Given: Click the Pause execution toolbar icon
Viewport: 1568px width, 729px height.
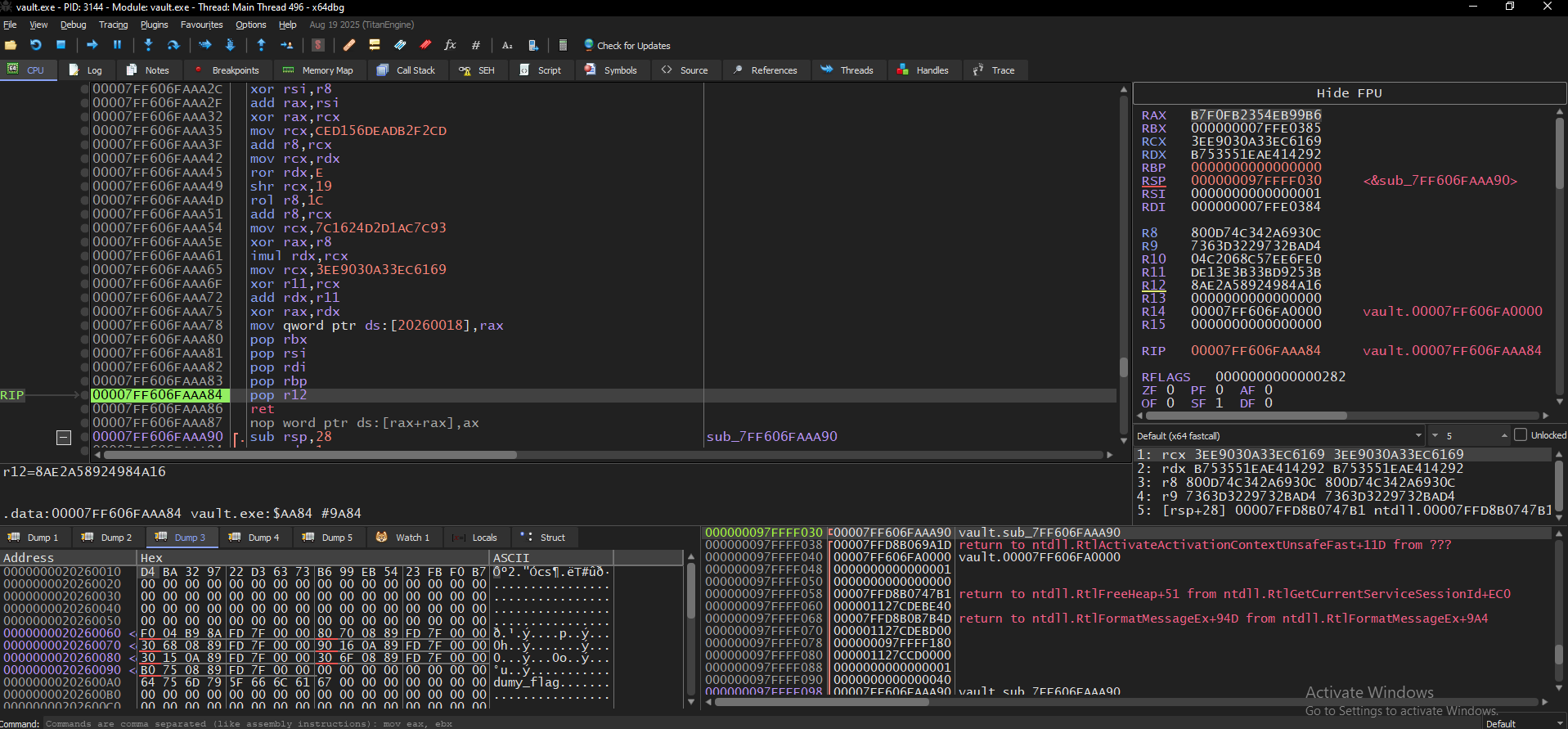Looking at the screenshot, I should coord(117,45).
